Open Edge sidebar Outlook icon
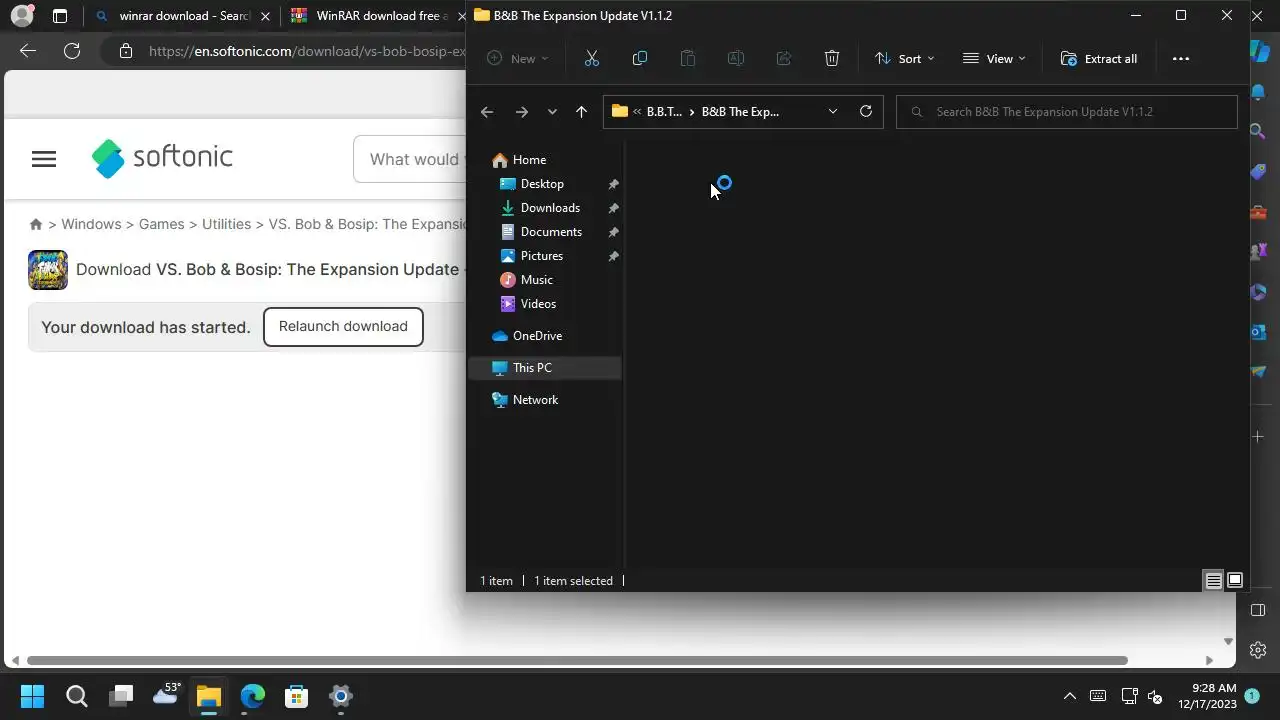Image resolution: width=1280 pixels, height=720 pixels. click(1259, 332)
